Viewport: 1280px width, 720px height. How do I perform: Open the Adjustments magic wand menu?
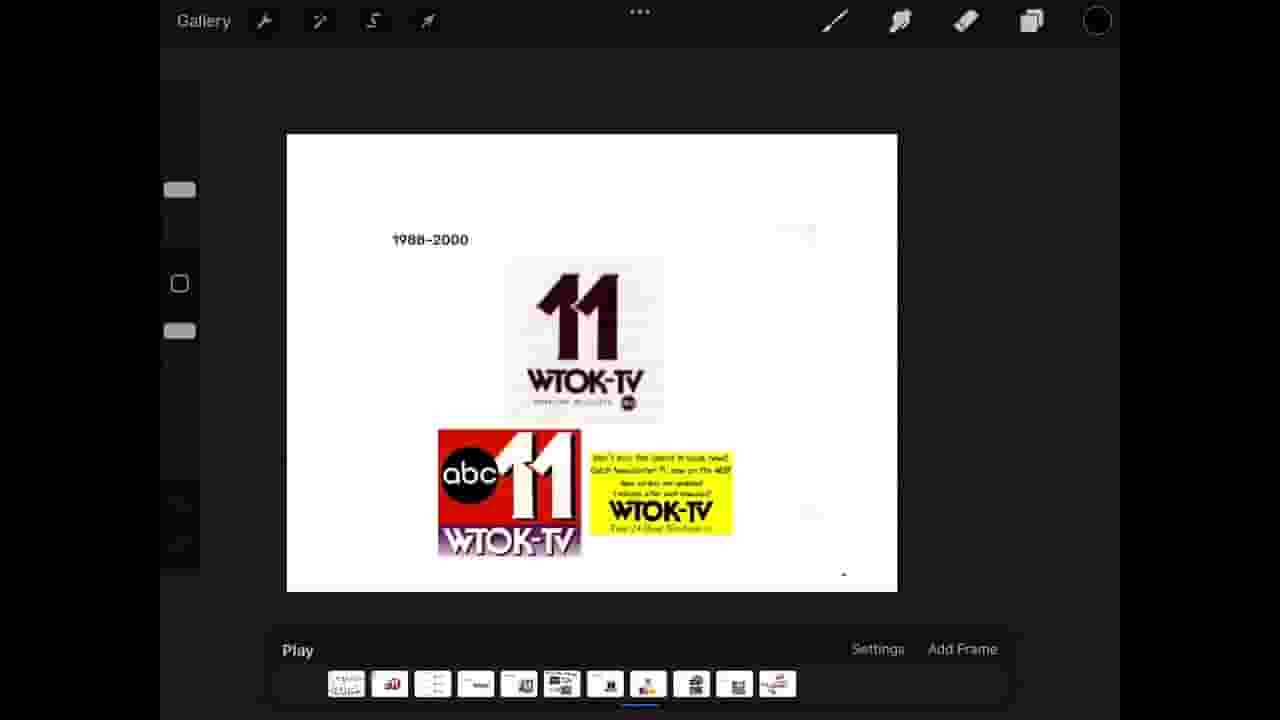320,21
